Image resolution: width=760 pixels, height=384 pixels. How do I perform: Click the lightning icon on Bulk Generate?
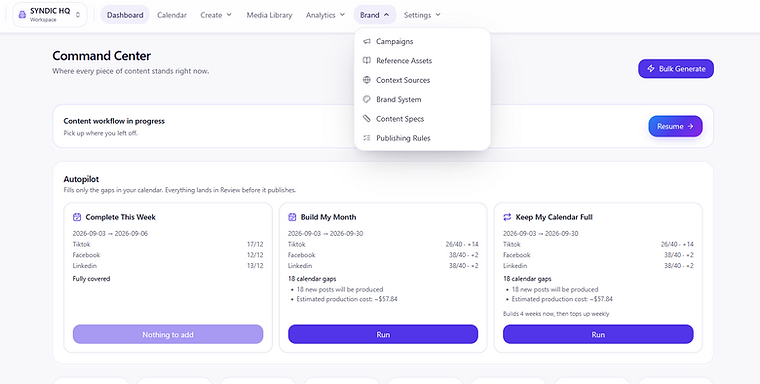coord(651,69)
